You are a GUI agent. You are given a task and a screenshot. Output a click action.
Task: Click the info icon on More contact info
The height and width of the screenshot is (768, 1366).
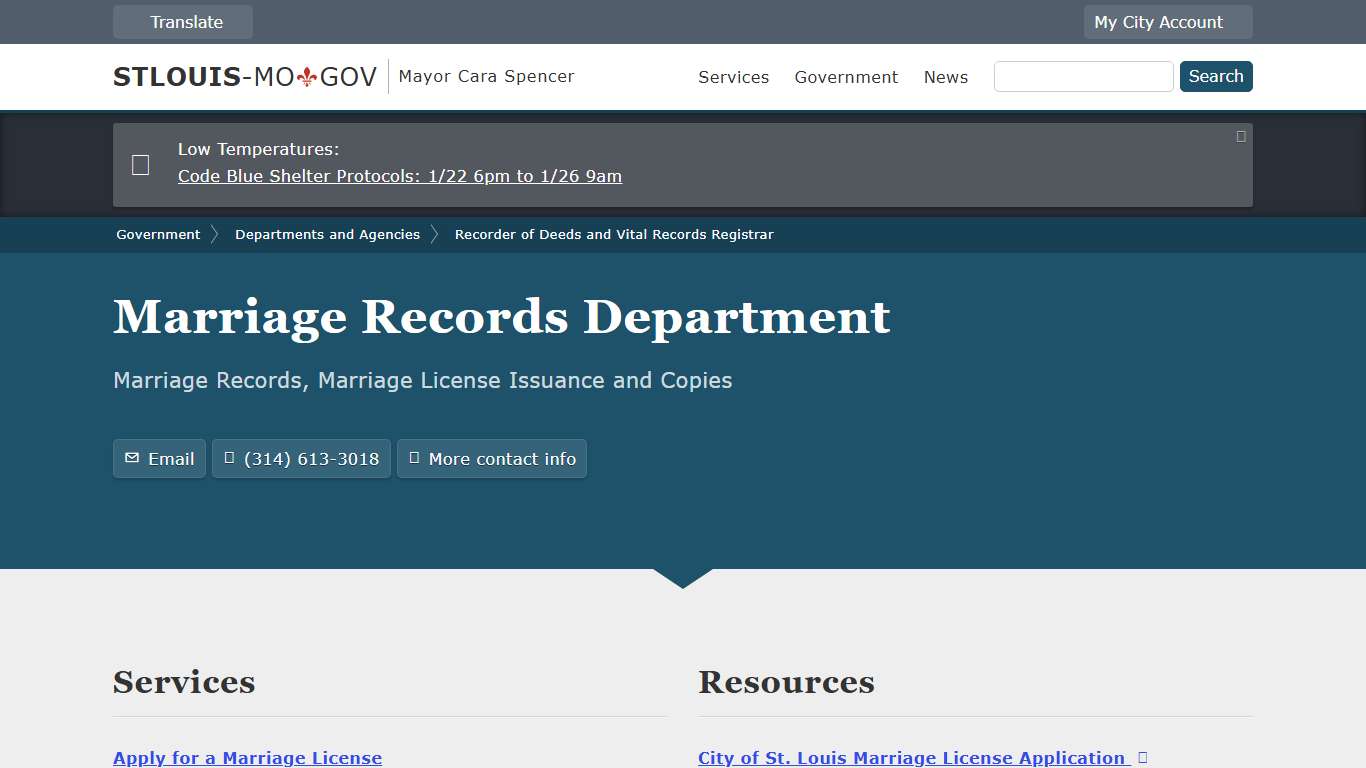[414, 458]
